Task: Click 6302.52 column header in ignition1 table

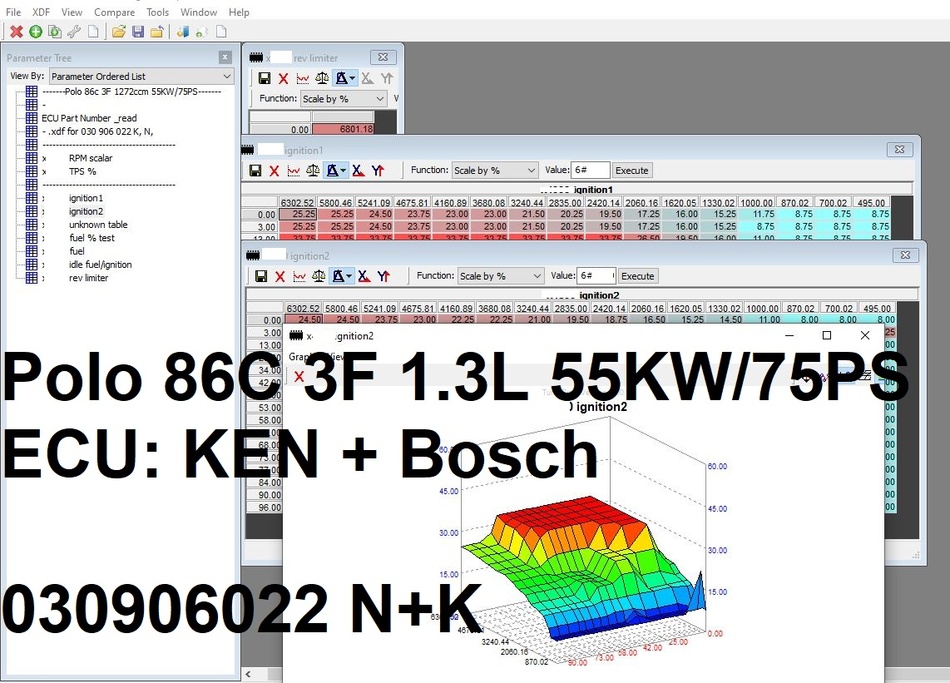Action: point(297,202)
